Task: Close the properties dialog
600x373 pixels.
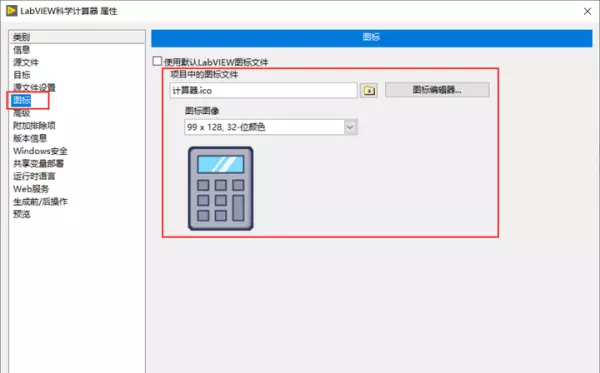Action: [x=587, y=11]
